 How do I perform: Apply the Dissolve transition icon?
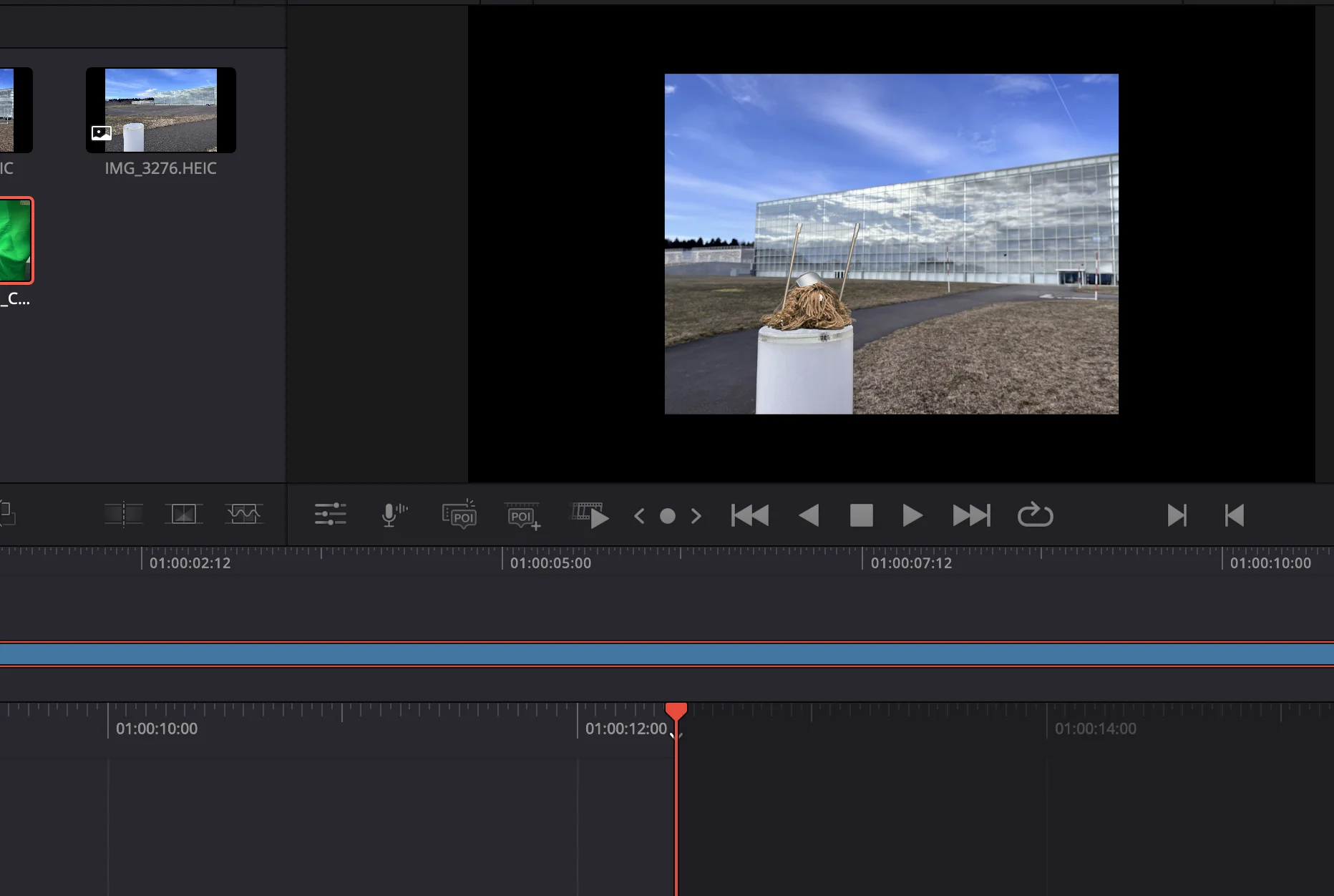[x=184, y=514]
